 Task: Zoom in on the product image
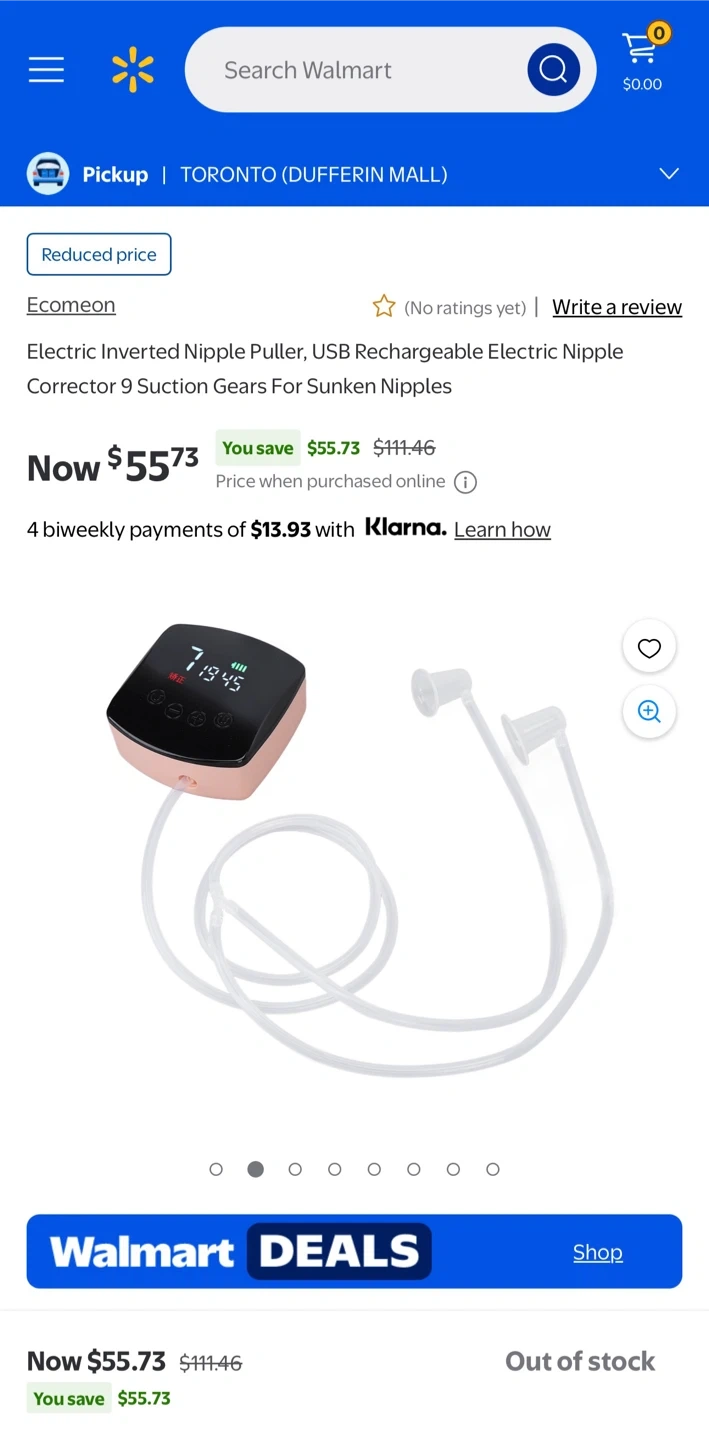point(649,711)
